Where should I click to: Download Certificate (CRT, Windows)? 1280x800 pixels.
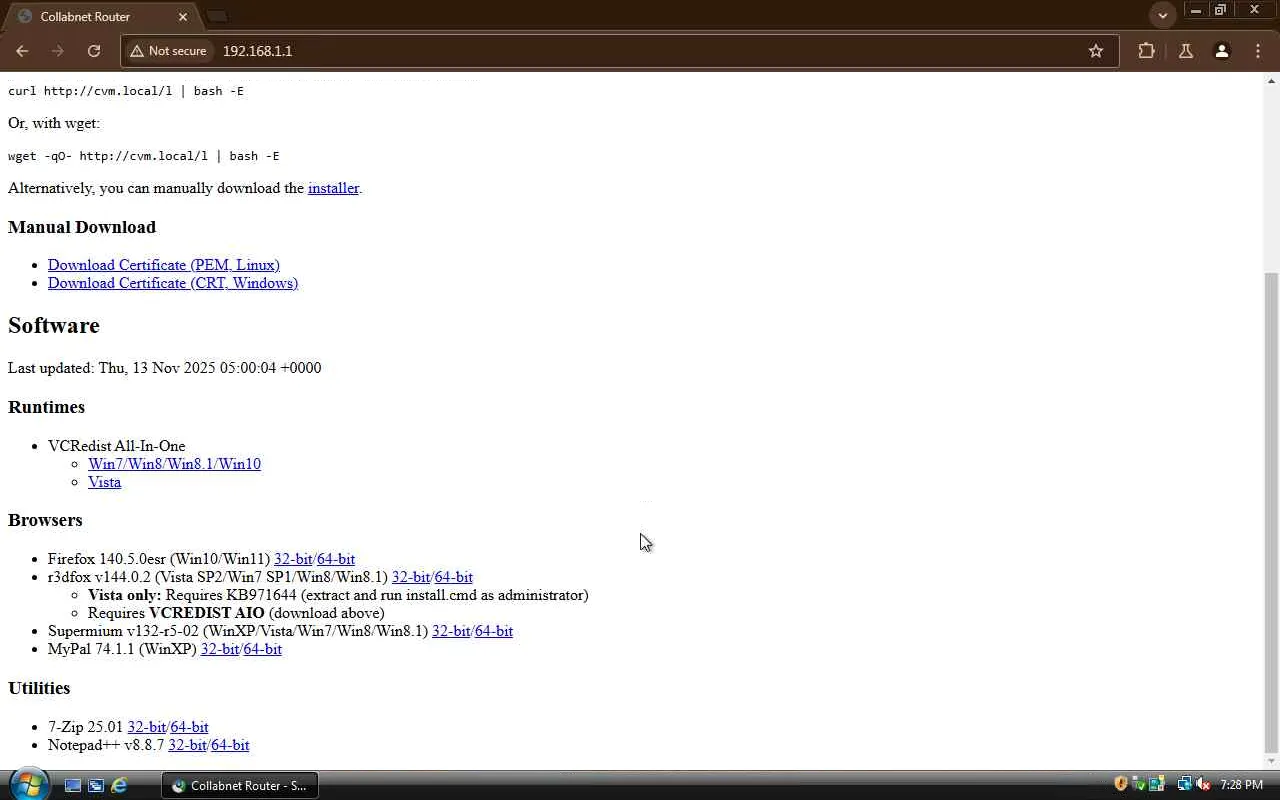173,283
